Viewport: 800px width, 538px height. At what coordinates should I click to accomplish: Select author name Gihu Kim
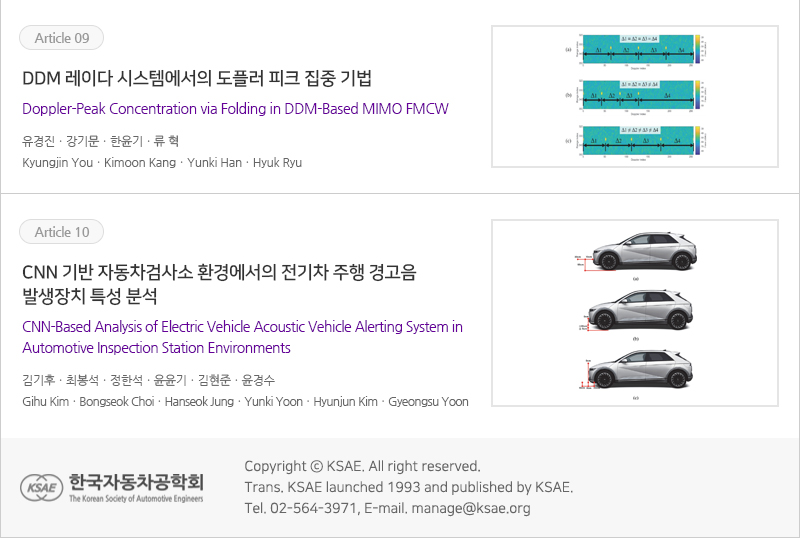pyautogui.click(x=45, y=401)
